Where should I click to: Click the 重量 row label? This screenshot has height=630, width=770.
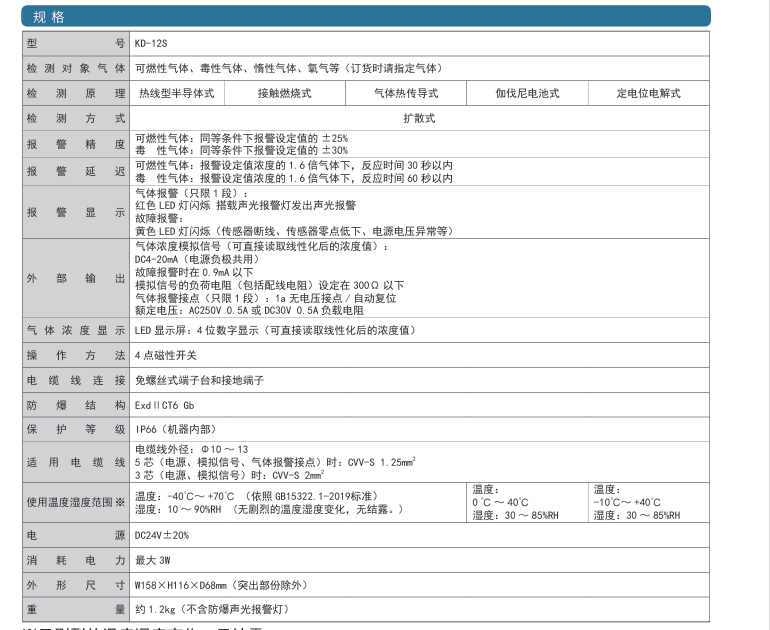click(76, 609)
